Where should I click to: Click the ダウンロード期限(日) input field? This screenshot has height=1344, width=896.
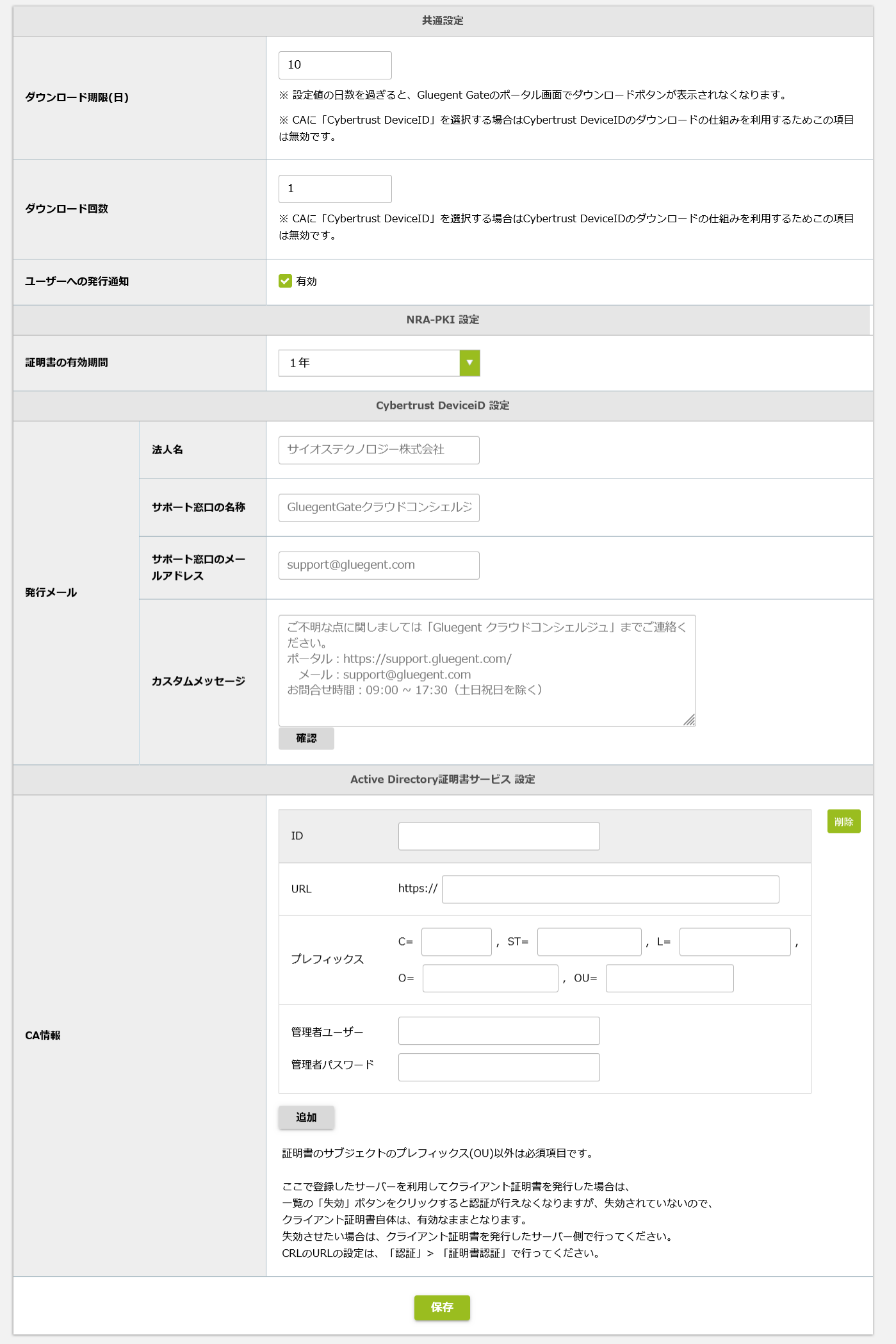tap(335, 65)
